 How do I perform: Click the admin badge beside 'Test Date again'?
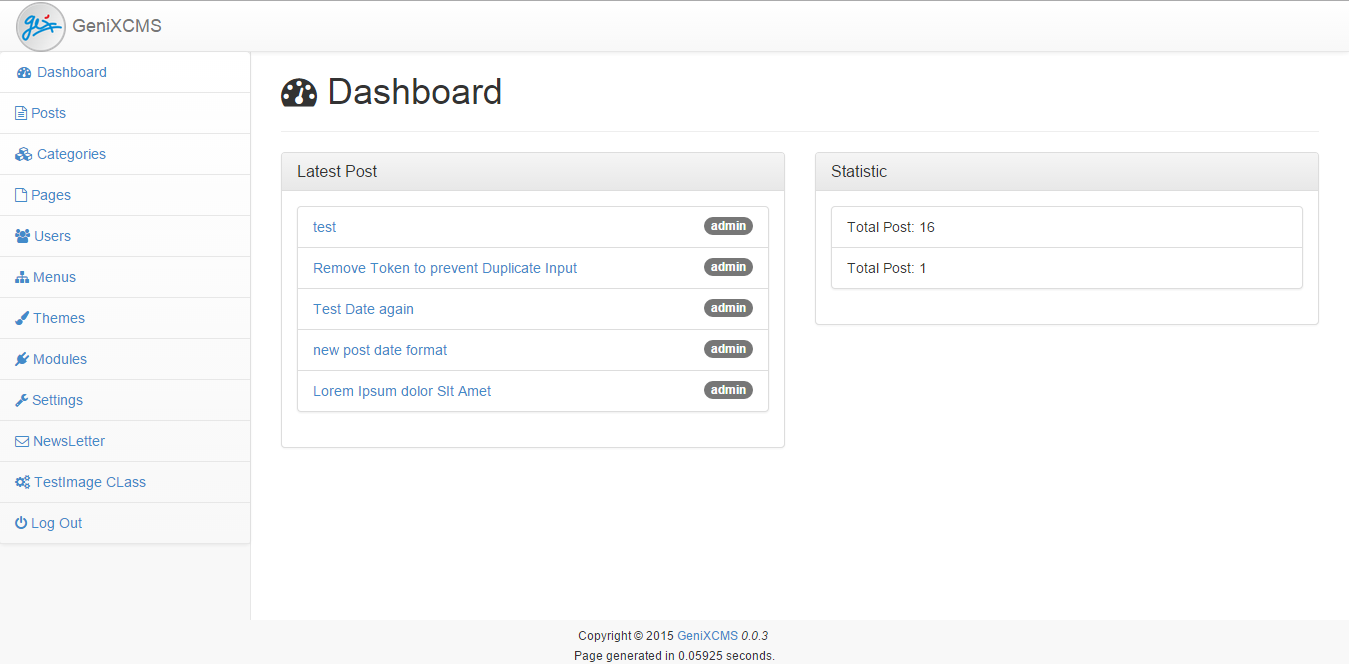(x=728, y=307)
